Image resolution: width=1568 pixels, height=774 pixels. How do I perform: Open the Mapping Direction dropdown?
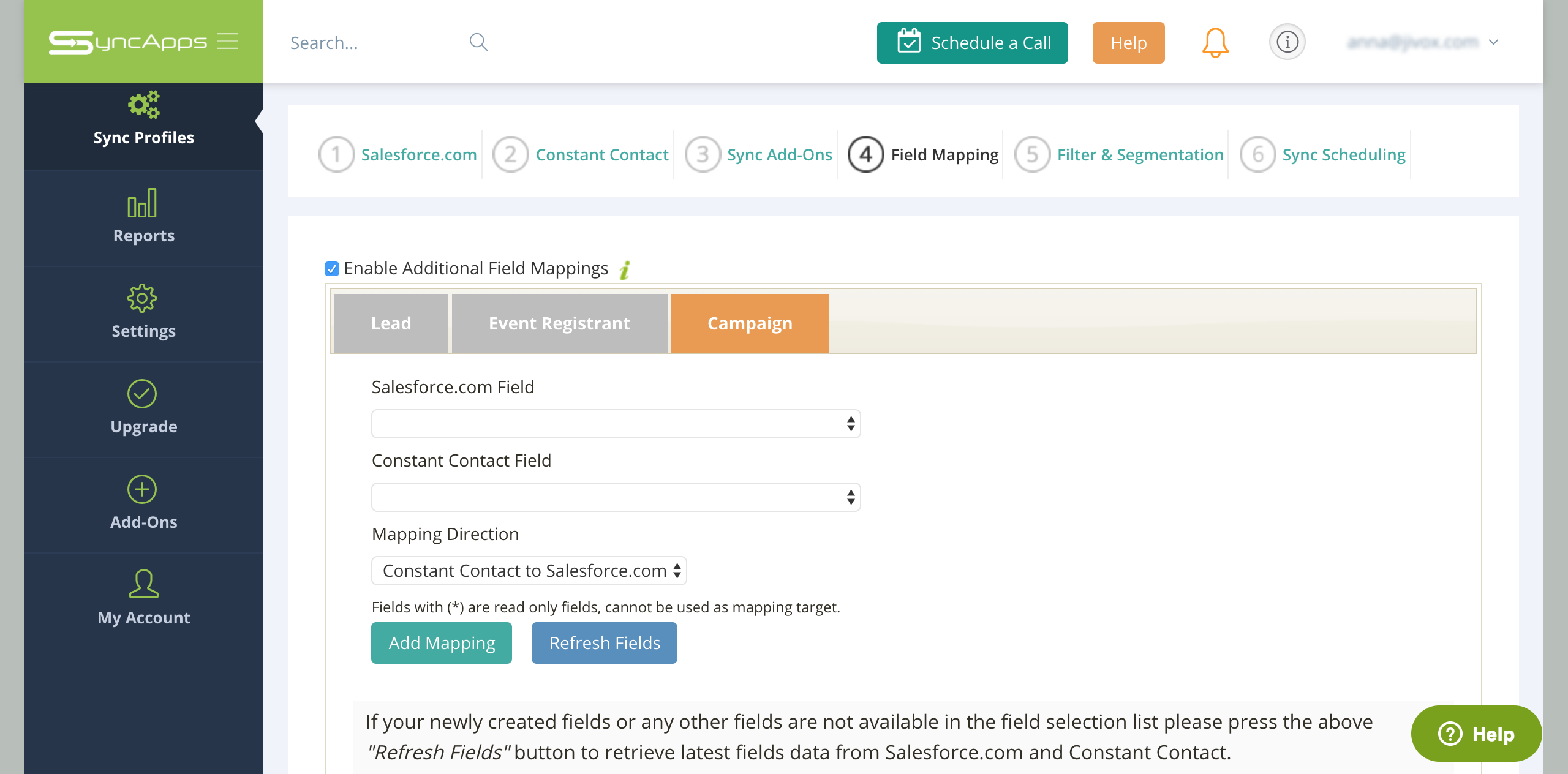click(x=529, y=571)
